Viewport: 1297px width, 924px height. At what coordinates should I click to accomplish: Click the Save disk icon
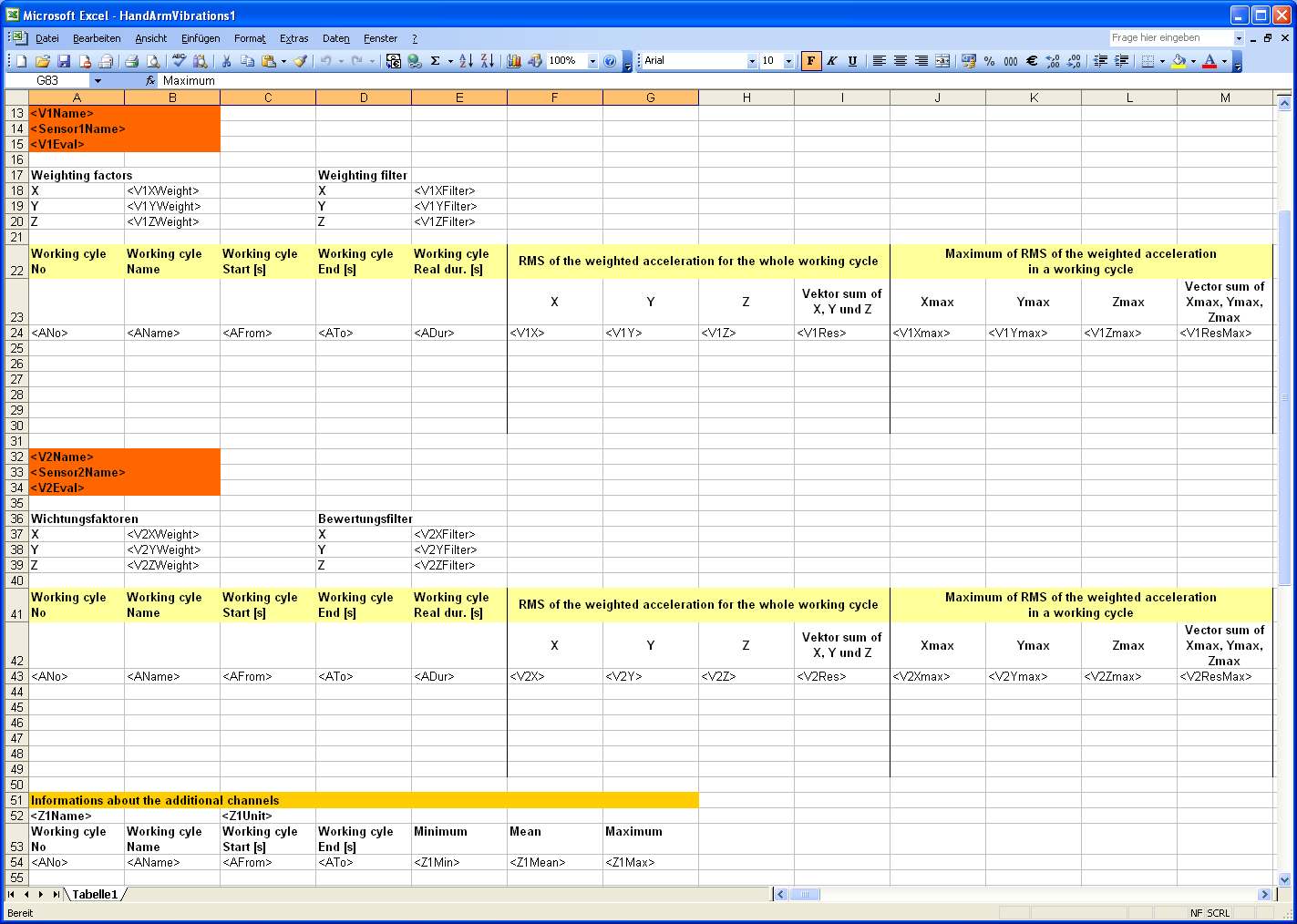pyautogui.click(x=64, y=61)
